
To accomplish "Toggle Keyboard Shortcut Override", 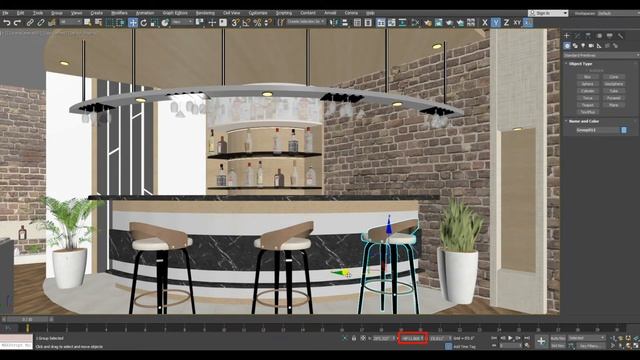I will [x=223, y=23].
